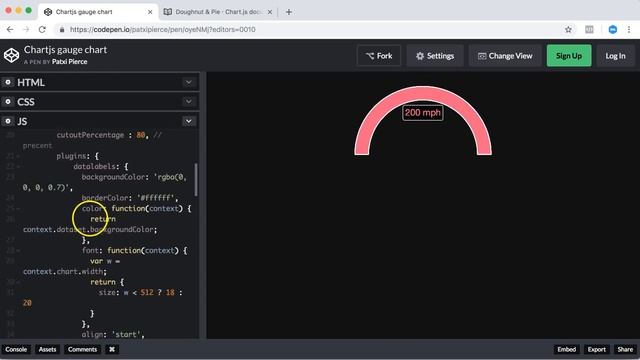Click the keyboard shortcuts command icon

(112, 349)
